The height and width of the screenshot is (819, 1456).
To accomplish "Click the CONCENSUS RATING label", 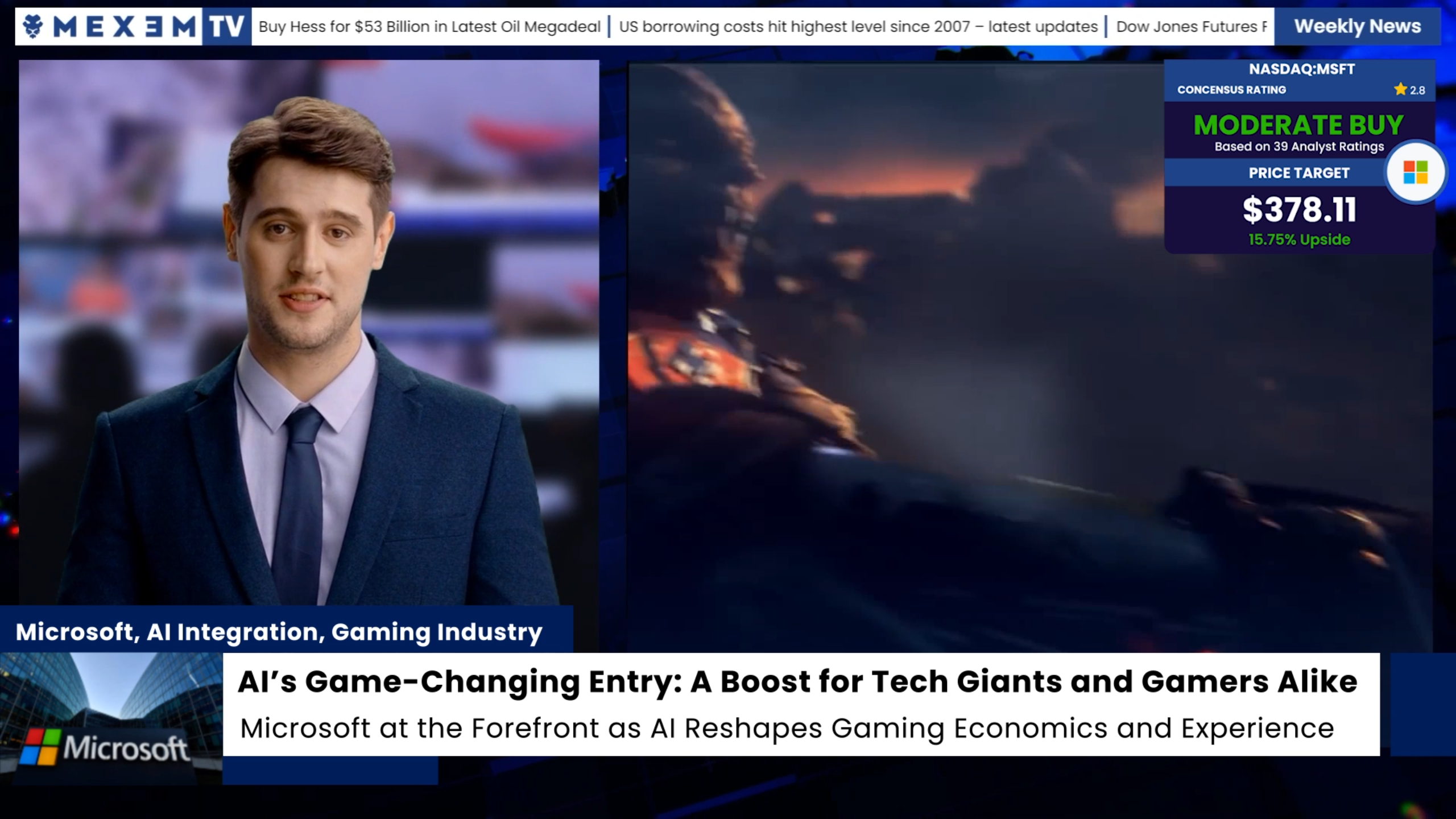I will (x=1231, y=90).
